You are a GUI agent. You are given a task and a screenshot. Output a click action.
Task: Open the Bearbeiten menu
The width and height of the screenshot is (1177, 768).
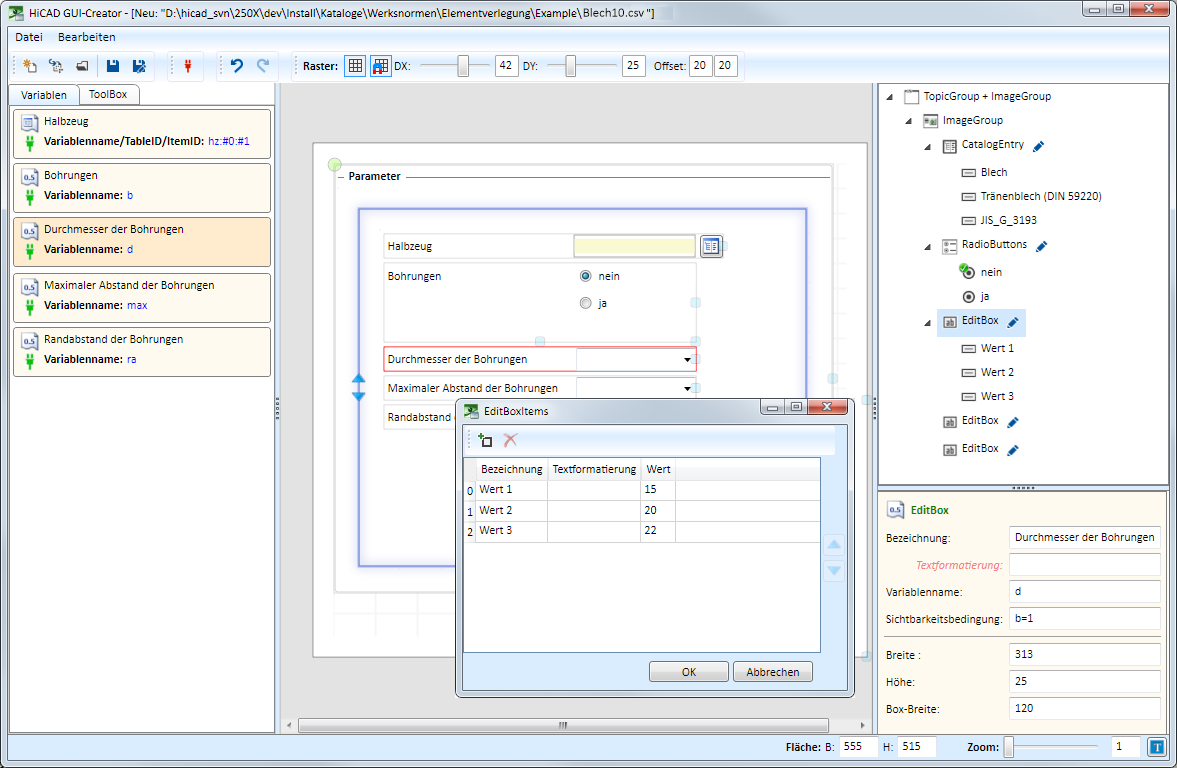click(x=86, y=37)
